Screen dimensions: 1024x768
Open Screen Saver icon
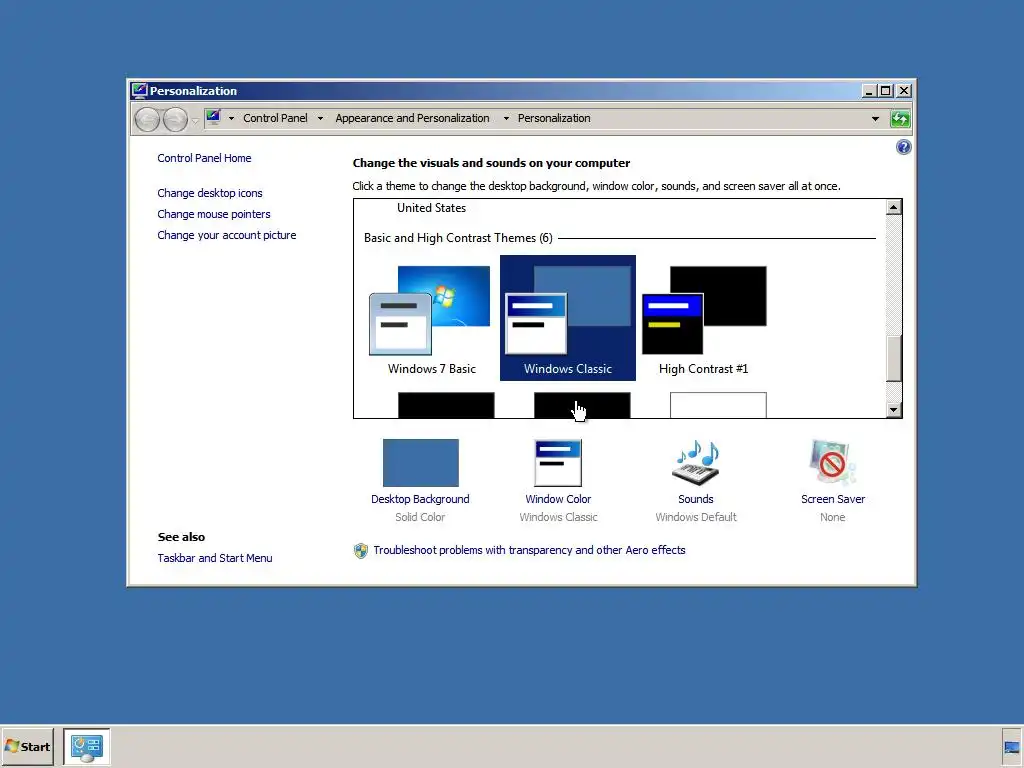pos(833,462)
